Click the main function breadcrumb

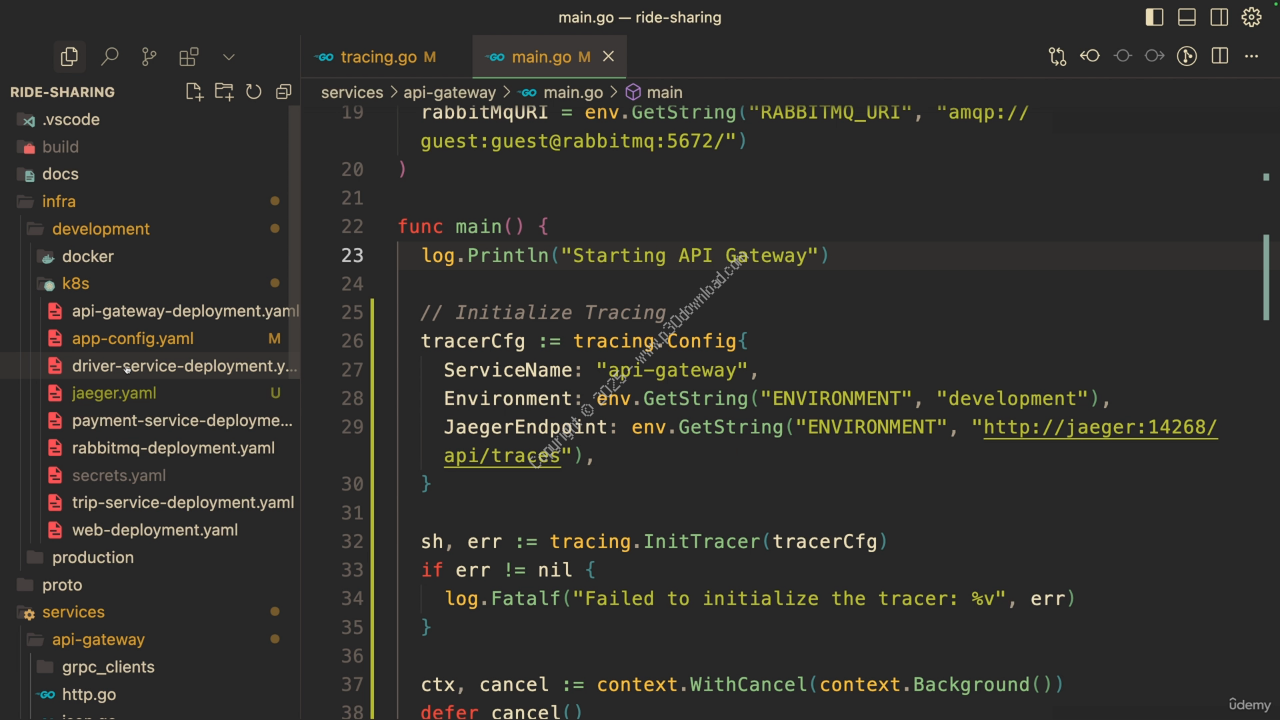tap(664, 92)
